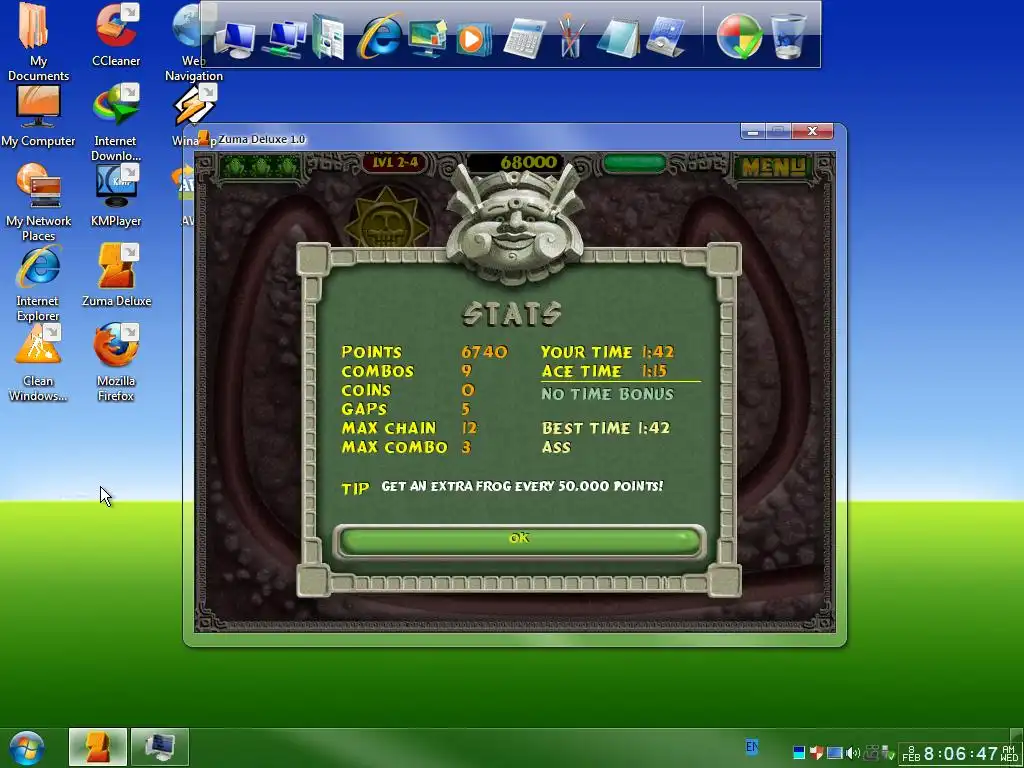This screenshot has width=1024, height=768.
Task: Open Paint brushes icon in dock
Action: (570, 37)
